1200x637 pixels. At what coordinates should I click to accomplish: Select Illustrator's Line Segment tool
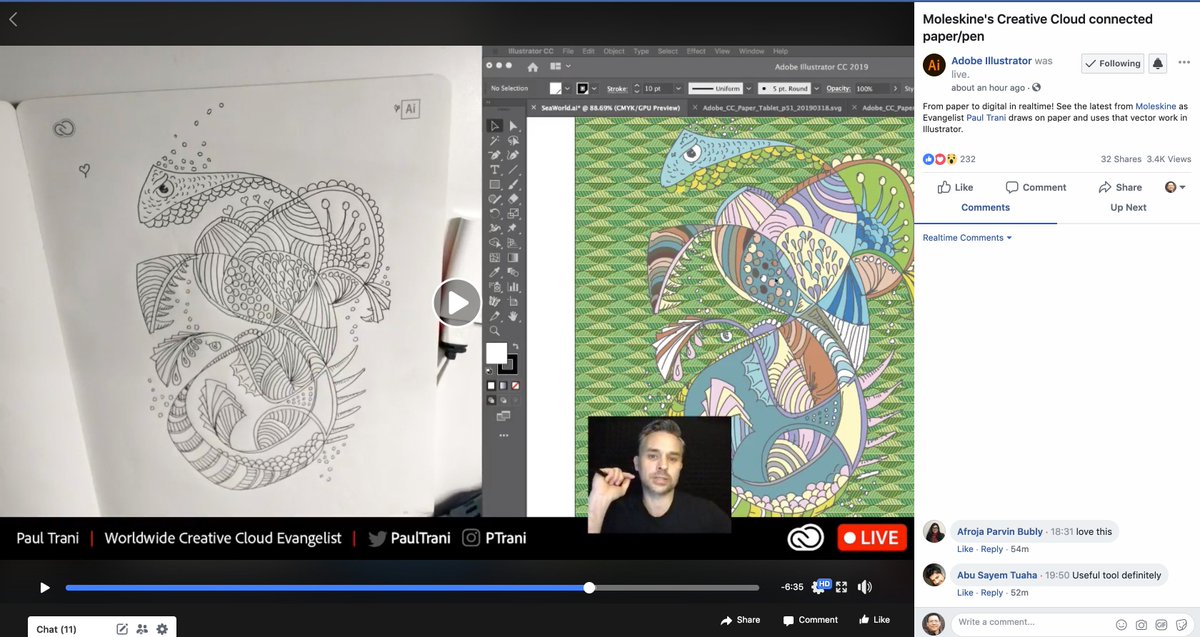(514, 169)
